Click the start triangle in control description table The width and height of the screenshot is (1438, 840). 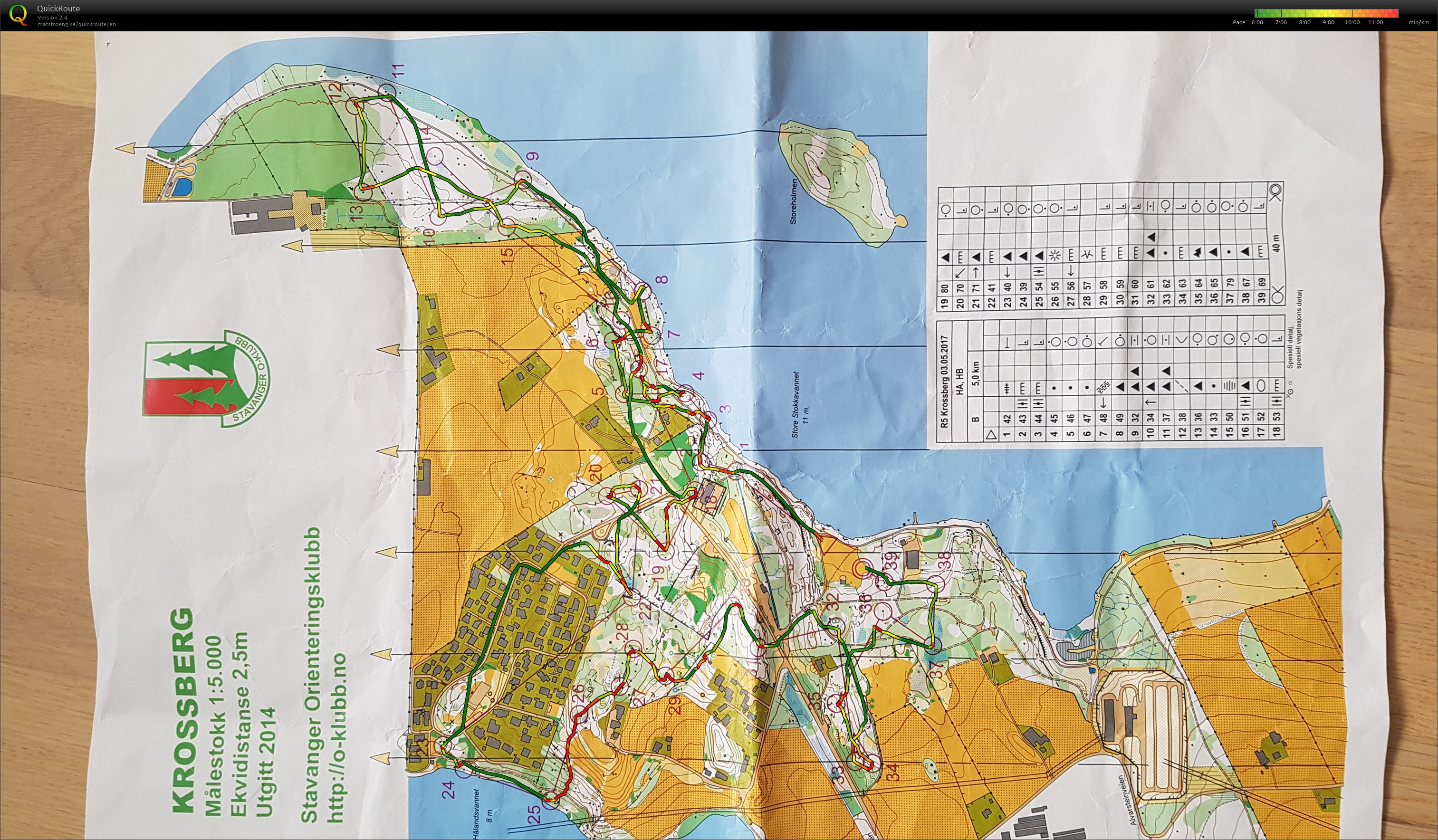click(x=991, y=435)
